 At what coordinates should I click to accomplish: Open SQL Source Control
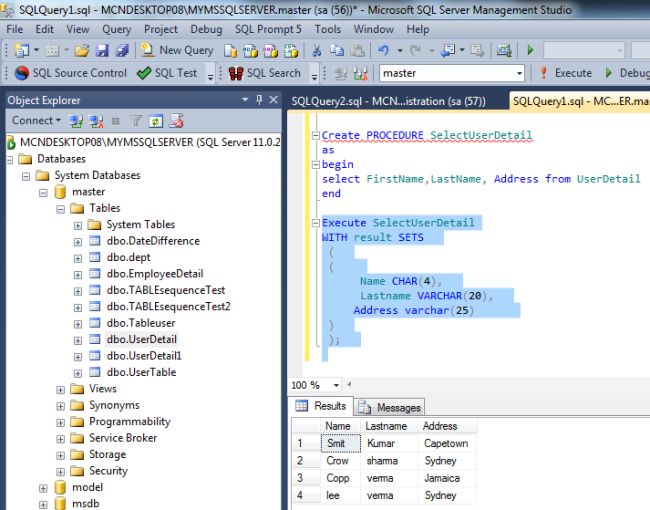click(x=70, y=73)
